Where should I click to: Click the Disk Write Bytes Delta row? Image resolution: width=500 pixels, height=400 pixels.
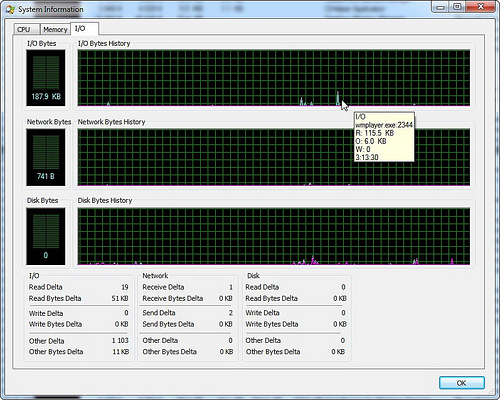[x=296, y=324]
